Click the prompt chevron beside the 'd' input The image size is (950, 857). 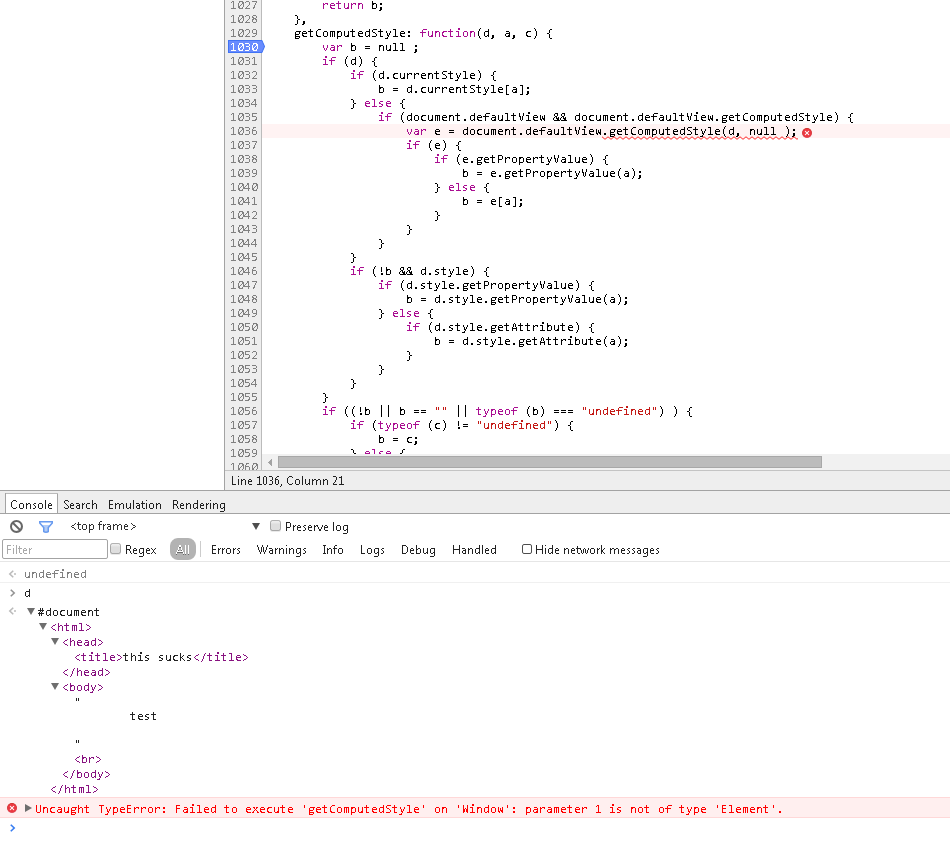pyautogui.click(x=12, y=593)
